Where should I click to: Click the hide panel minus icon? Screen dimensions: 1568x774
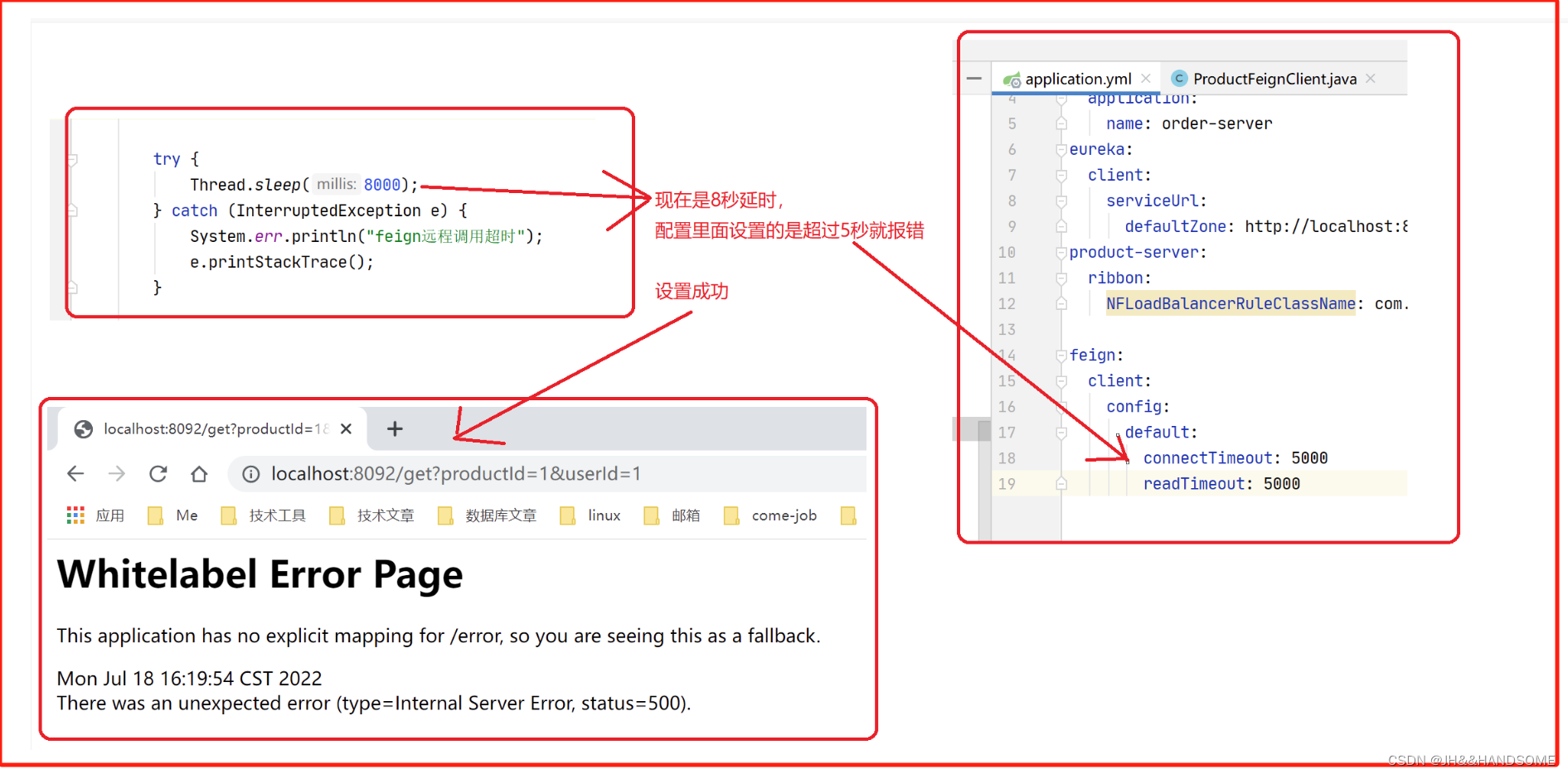click(x=974, y=79)
